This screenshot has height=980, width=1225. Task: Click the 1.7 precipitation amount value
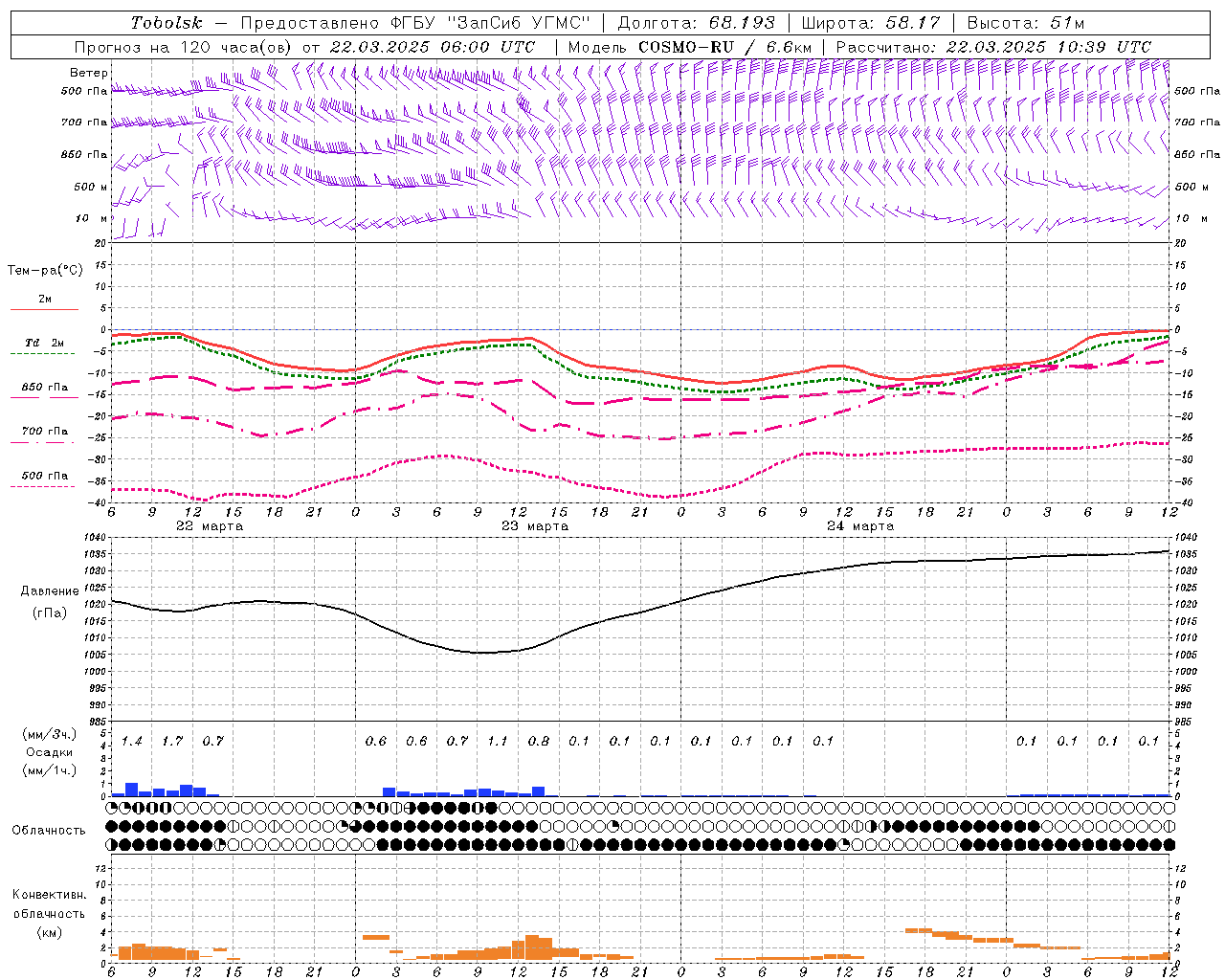172,741
